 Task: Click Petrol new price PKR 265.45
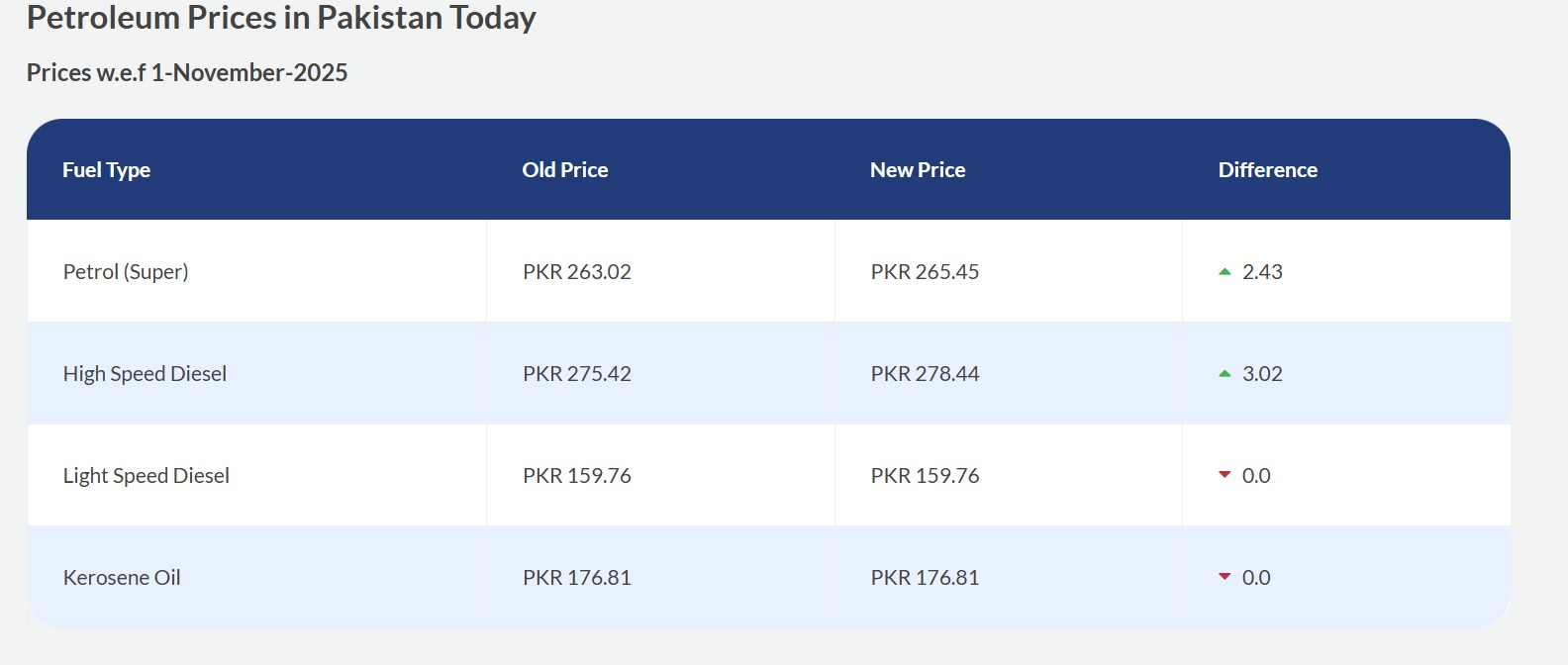(x=925, y=272)
